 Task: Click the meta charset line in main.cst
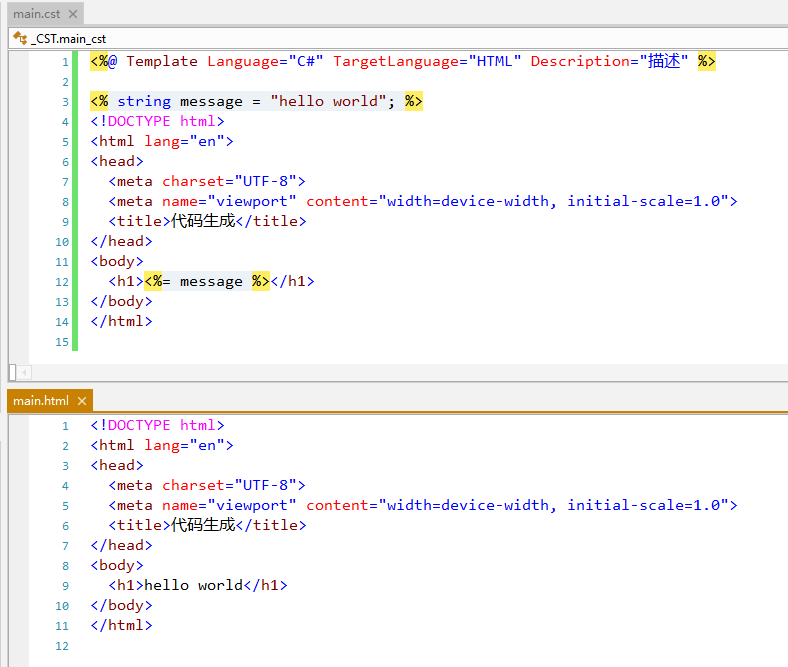tap(207, 181)
